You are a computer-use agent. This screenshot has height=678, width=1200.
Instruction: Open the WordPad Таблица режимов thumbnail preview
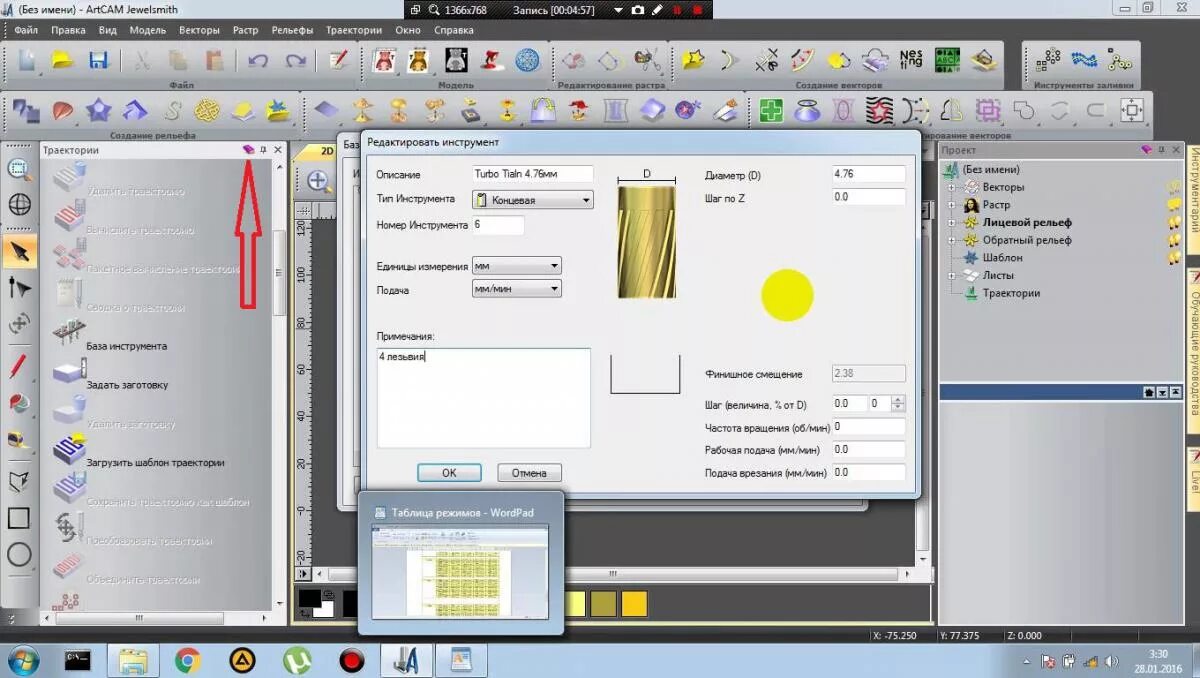point(461,571)
